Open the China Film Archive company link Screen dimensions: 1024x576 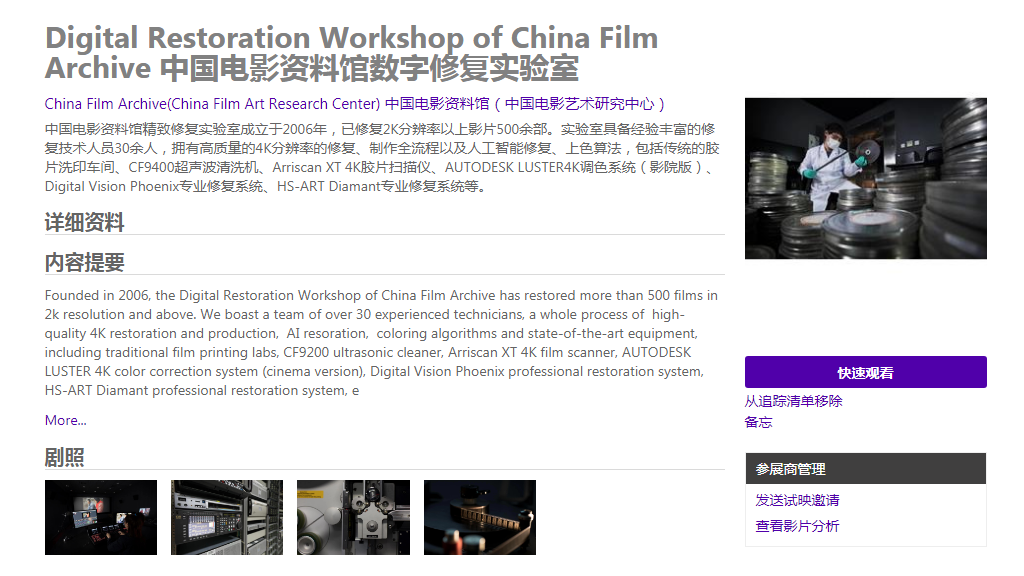[355, 104]
